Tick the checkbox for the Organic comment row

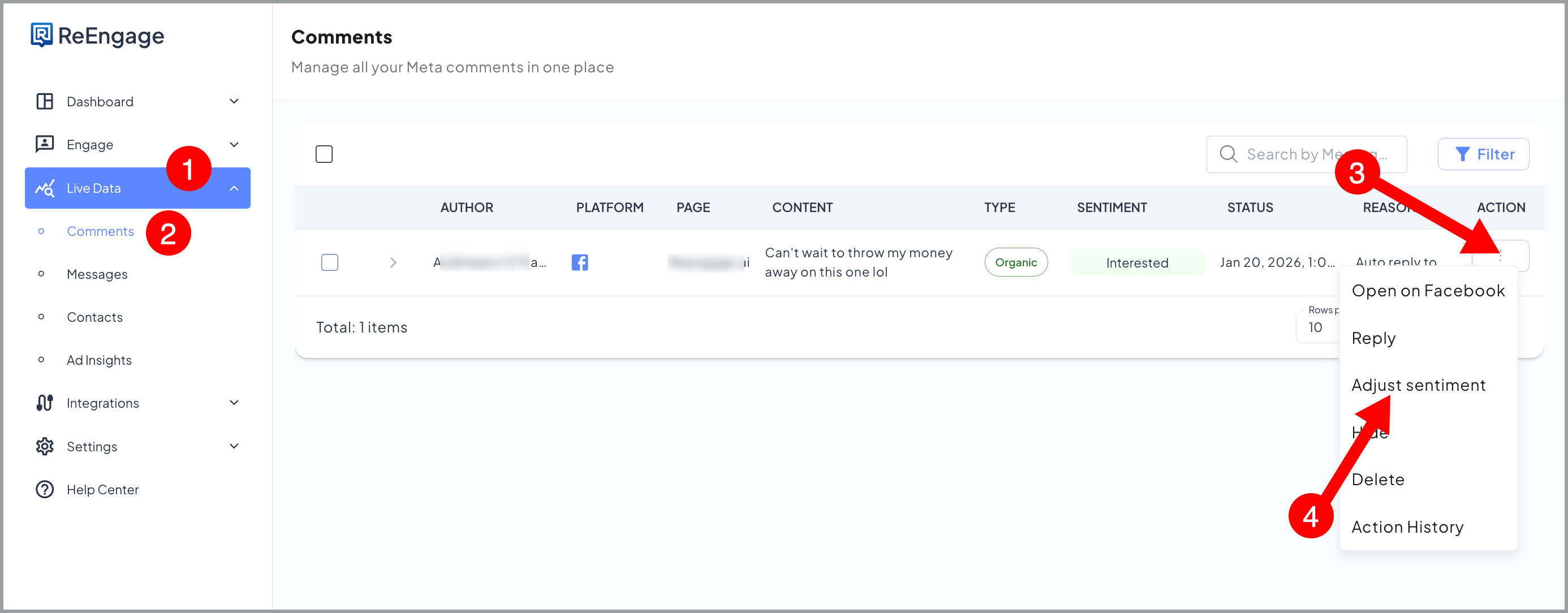click(x=329, y=262)
